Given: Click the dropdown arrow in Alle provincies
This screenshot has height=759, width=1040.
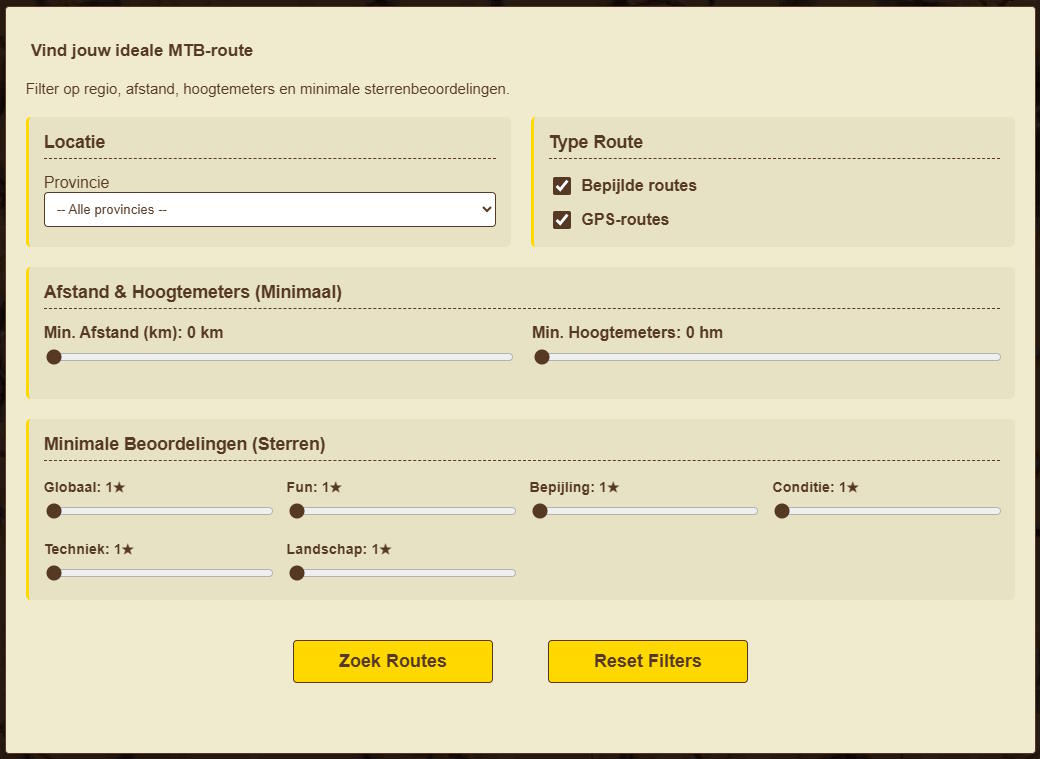Looking at the screenshot, I should click(x=486, y=210).
